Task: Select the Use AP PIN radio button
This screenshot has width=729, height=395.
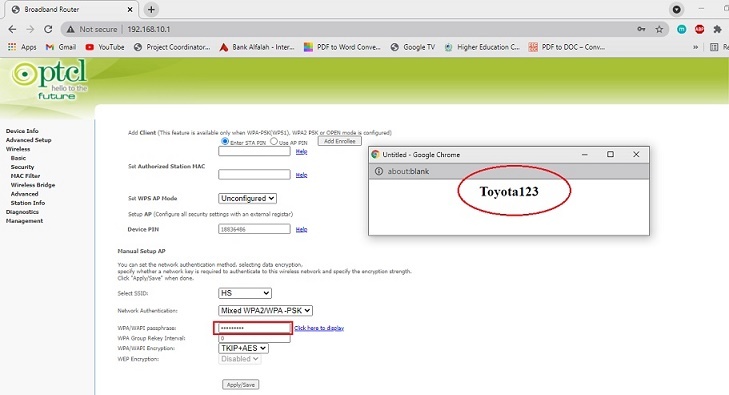Action: [x=274, y=141]
